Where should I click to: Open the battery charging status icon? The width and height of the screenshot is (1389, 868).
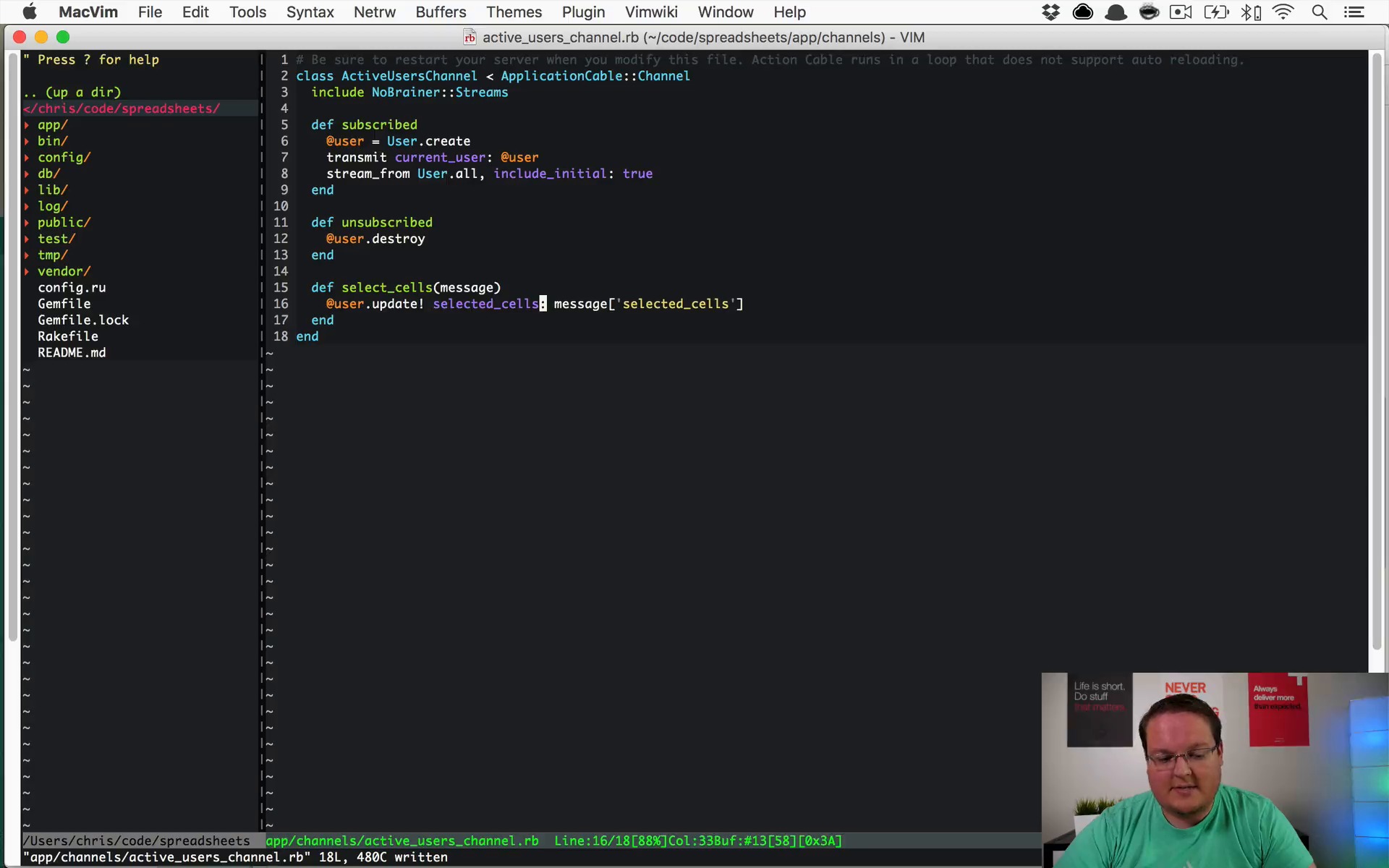click(x=1216, y=12)
